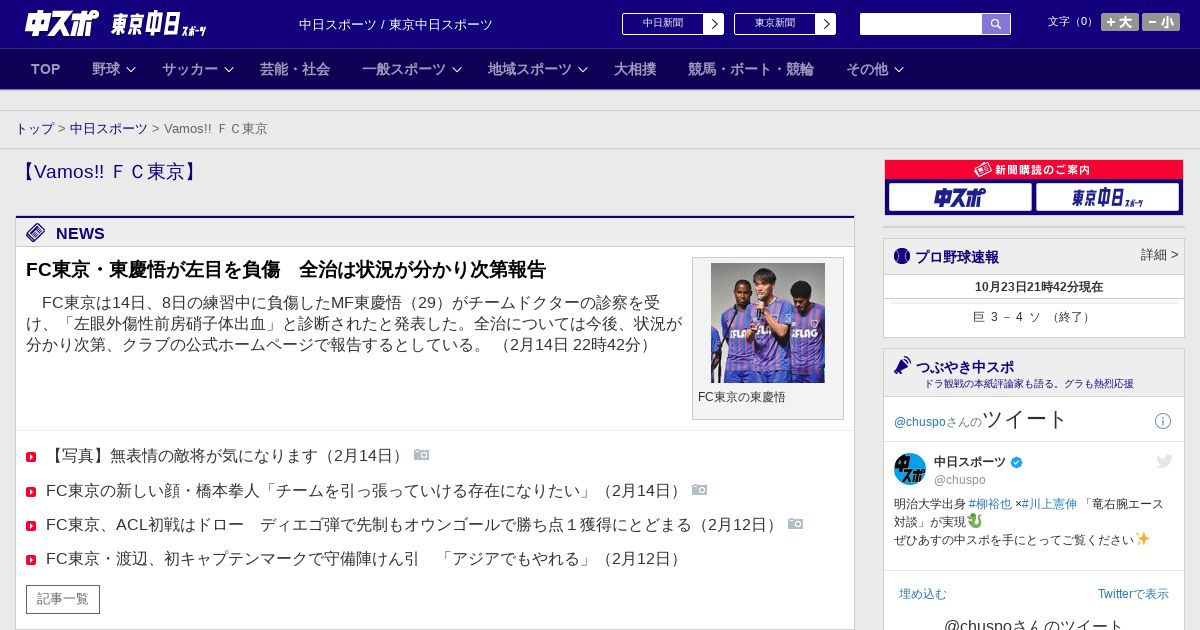
Task: Click the Twitter info icon
Action: (1163, 421)
